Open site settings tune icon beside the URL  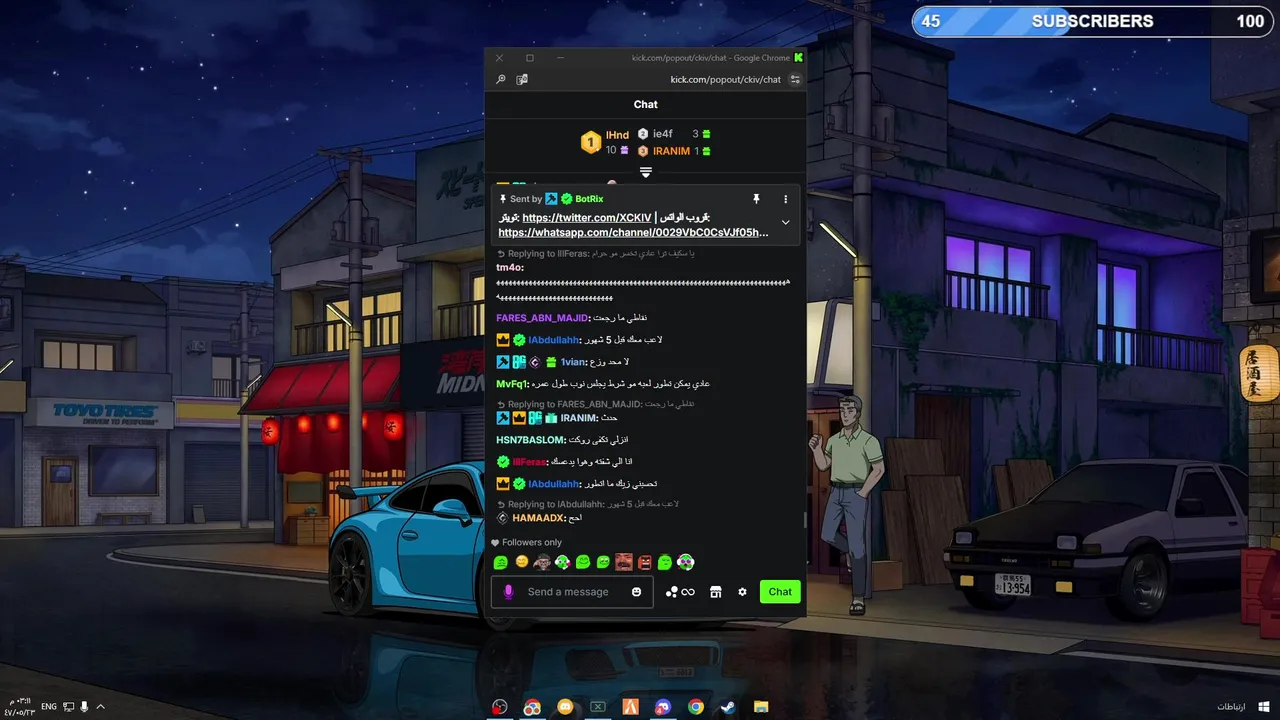coord(795,80)
